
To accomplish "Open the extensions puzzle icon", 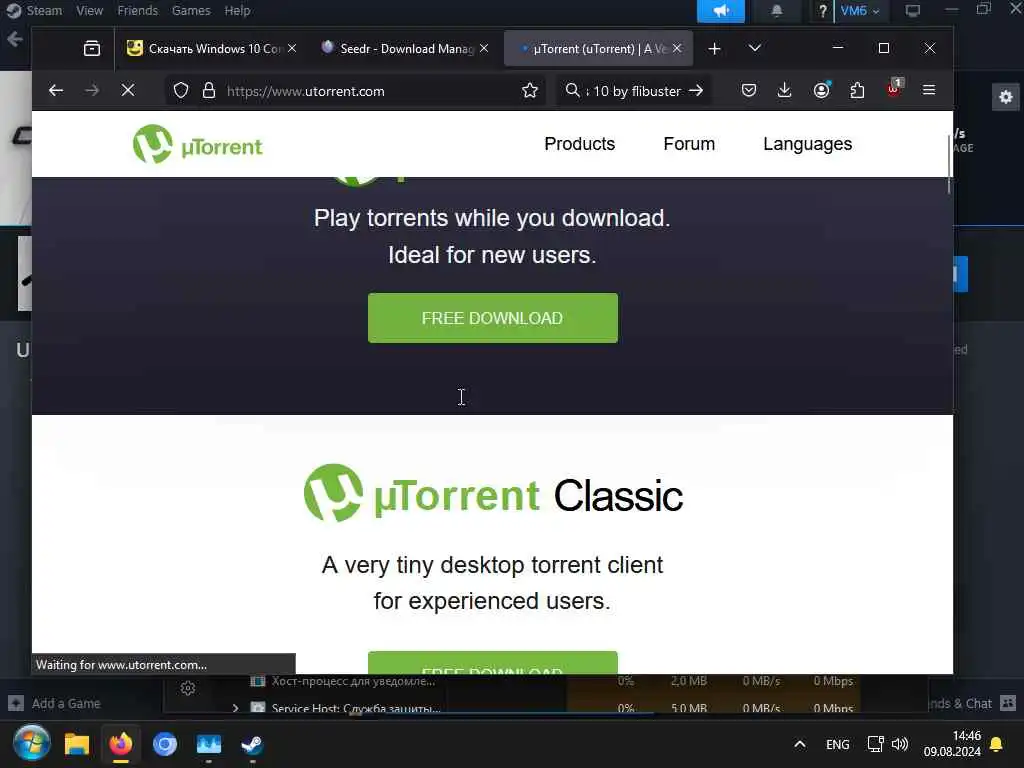I will click(857, 90).
